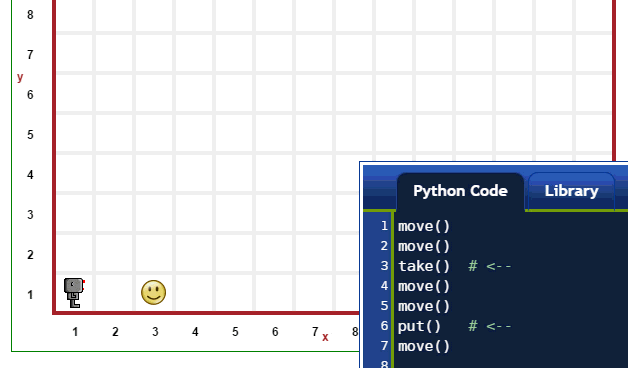Screen dimensions: 628x368
Task: Open the Library tab
Action: (571, 191)
